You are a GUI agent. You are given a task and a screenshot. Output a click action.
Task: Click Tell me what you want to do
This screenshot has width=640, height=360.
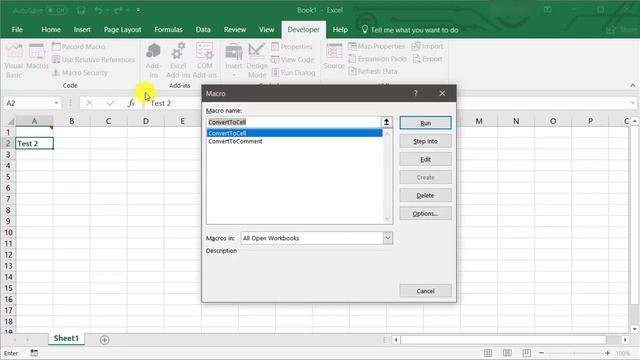(x=410, y=30)
